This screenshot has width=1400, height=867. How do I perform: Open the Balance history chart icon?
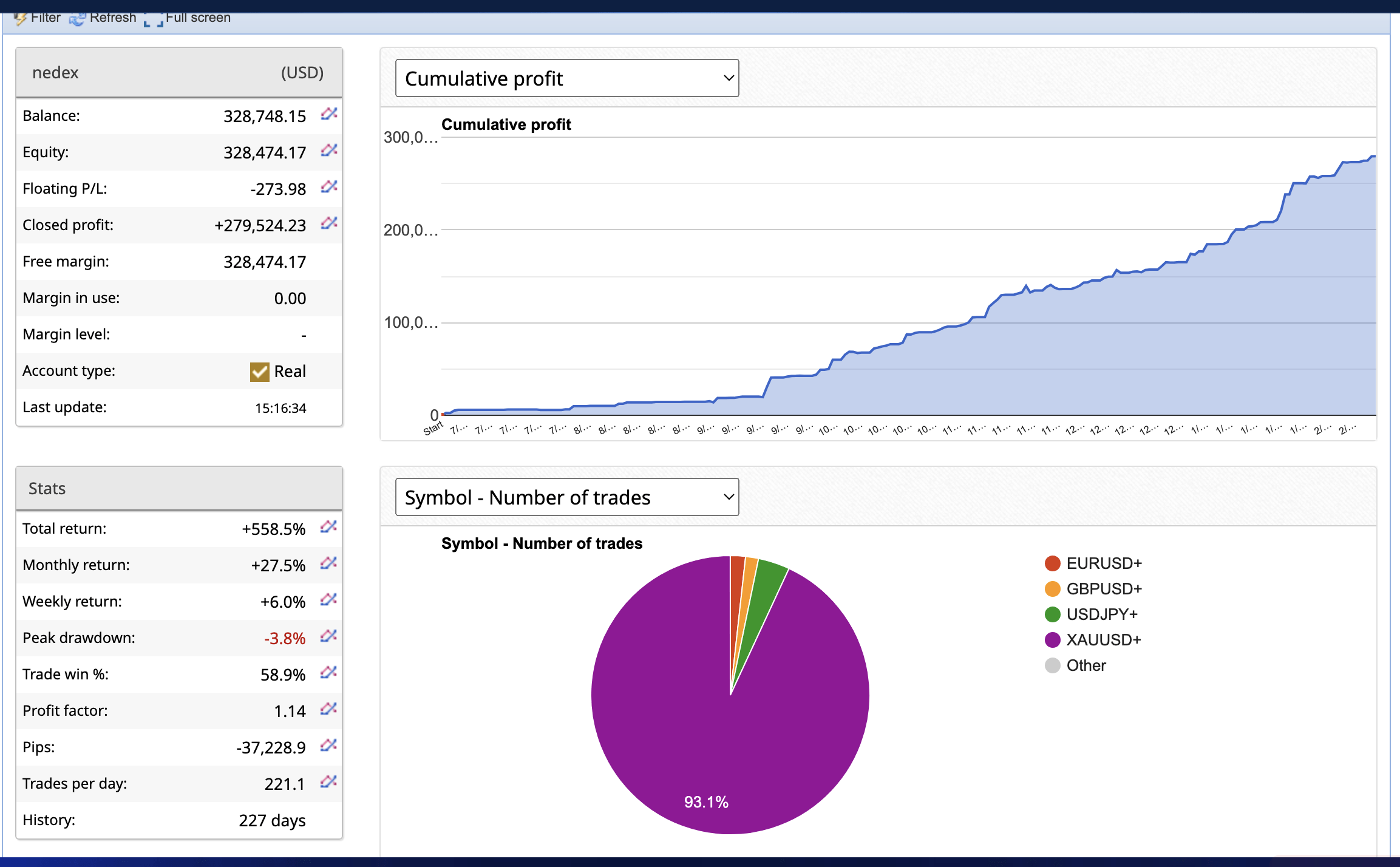[x=328, y=115]
